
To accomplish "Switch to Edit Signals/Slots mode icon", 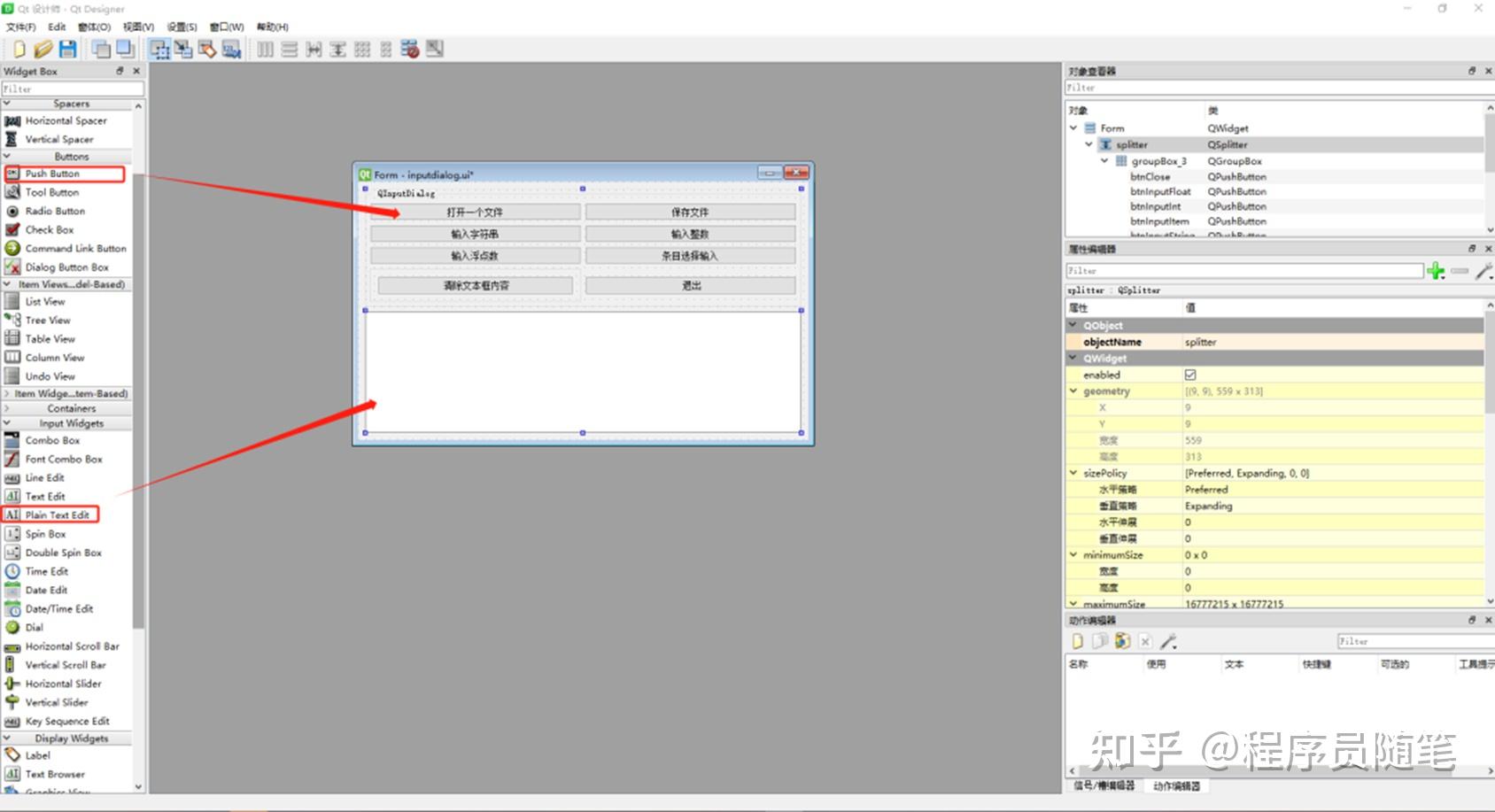I will 183,50.
